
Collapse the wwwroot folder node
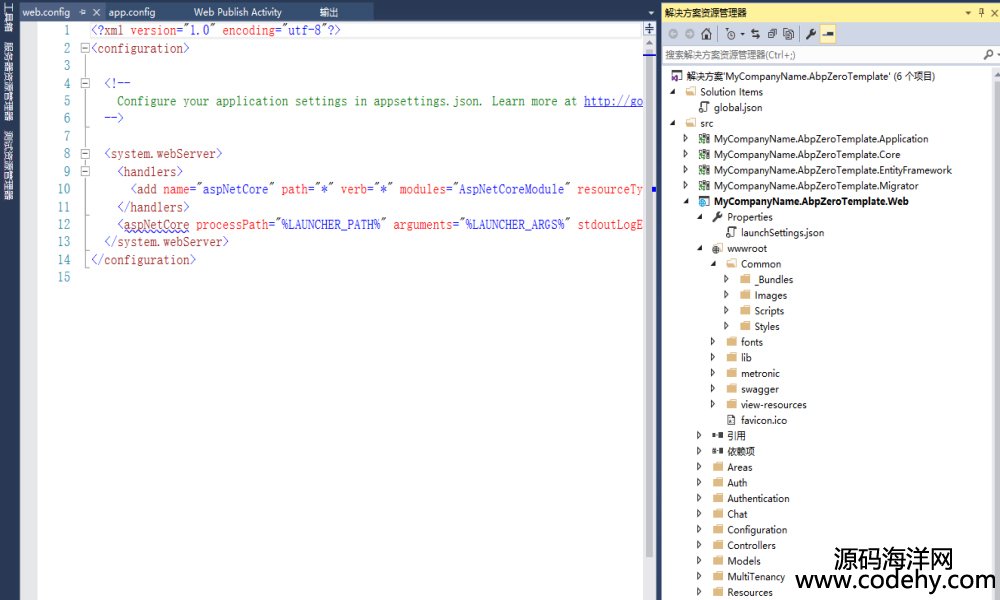click(699, 249)
